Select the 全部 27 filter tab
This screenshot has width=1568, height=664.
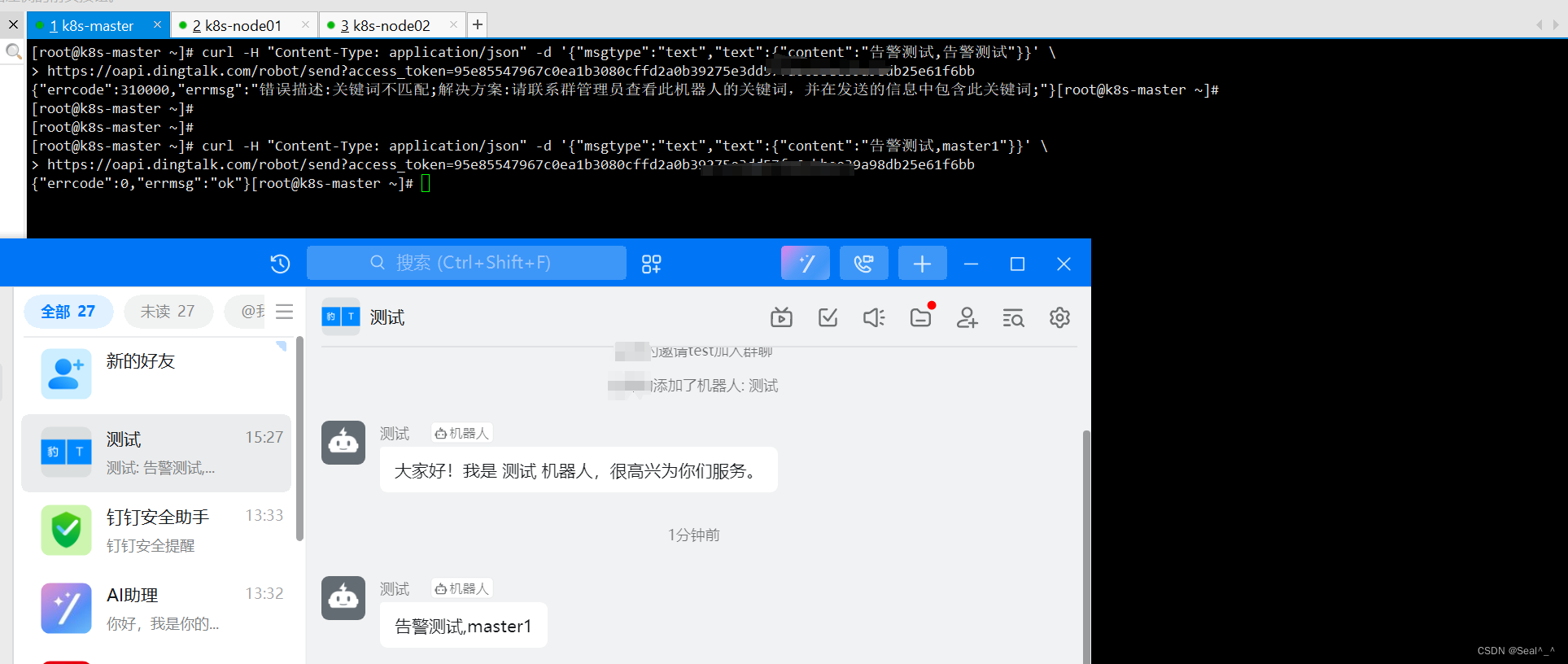[x=68, y=312]
